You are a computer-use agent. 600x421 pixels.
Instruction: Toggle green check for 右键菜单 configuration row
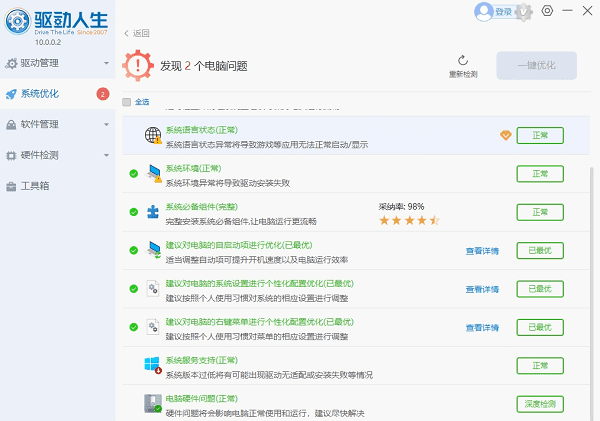click(x=134, y=327)
